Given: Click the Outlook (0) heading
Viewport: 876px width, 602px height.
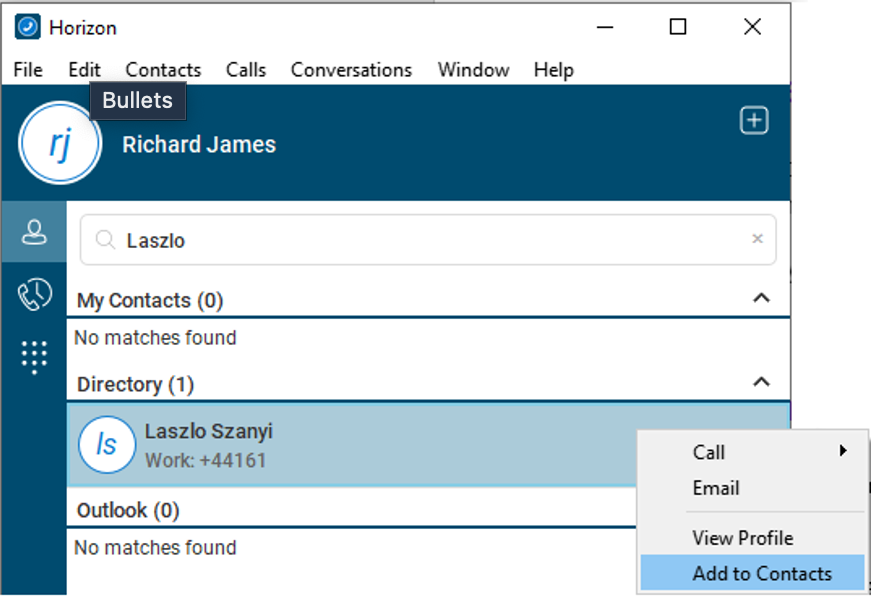Looking at the screenshot, I should coord(128,510).
